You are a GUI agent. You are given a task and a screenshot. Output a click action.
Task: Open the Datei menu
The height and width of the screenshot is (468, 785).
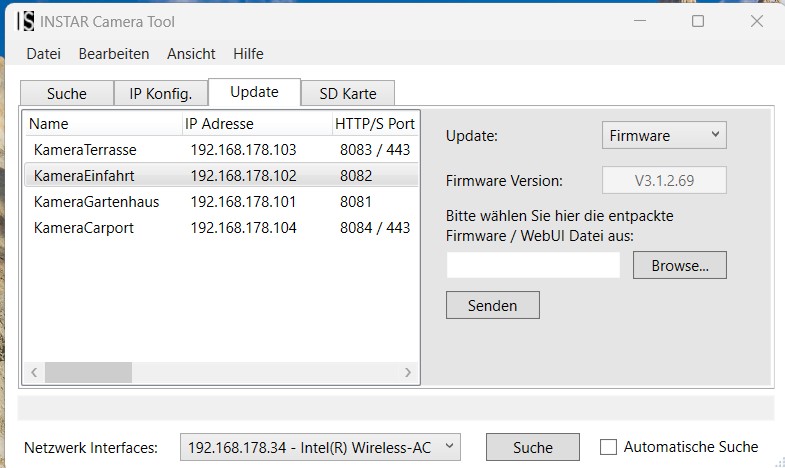[44, 54]
